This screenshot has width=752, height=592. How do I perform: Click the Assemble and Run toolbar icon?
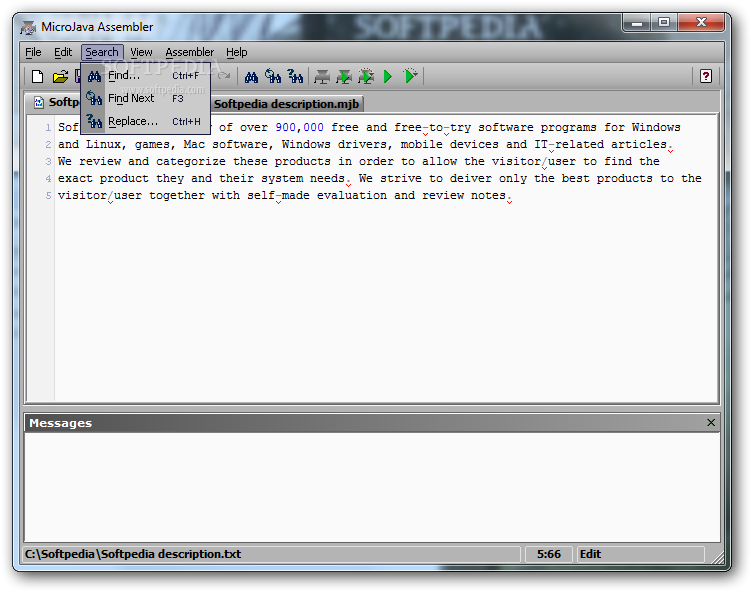coord(344,76)
